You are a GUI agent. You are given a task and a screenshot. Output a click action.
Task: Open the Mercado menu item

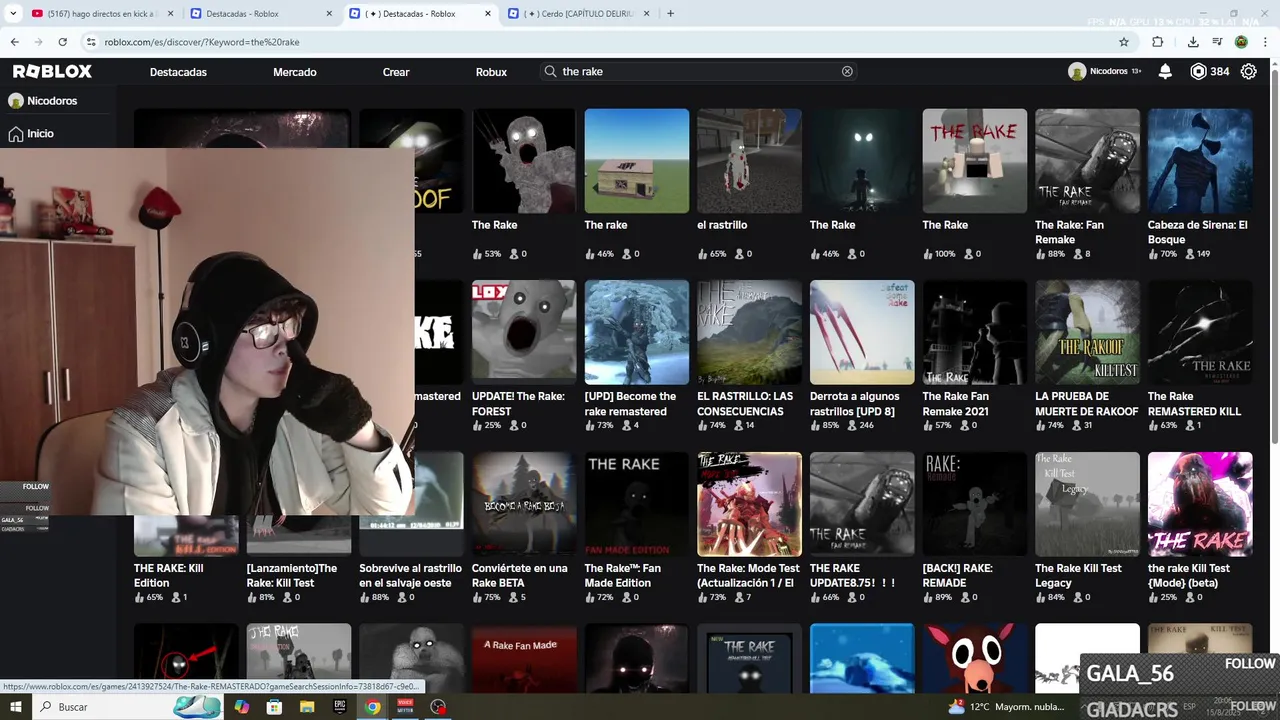point(295,72)
